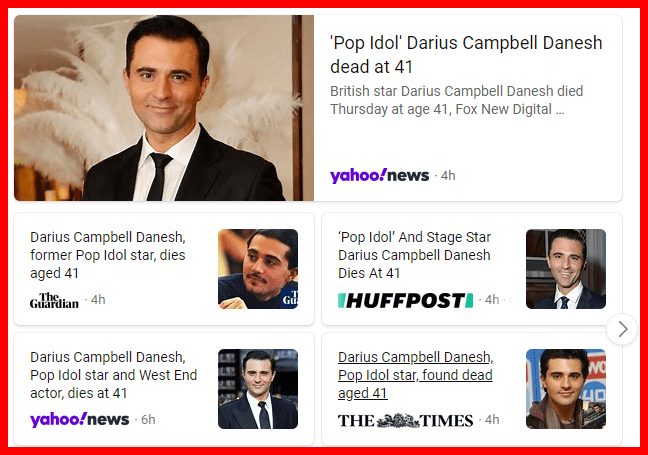Click The Times logo

coord(405,420)
